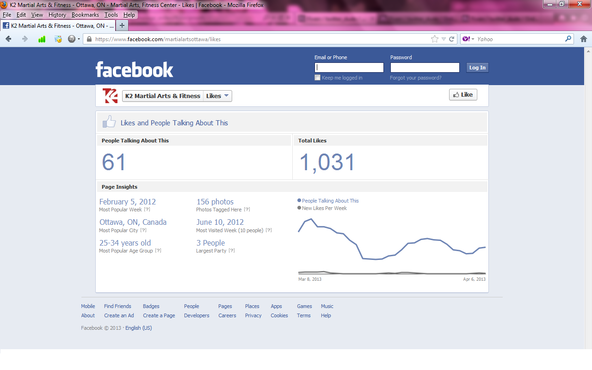Click help marker beside Most Popular Age Group
592x370 pixels.
(158, 251)
